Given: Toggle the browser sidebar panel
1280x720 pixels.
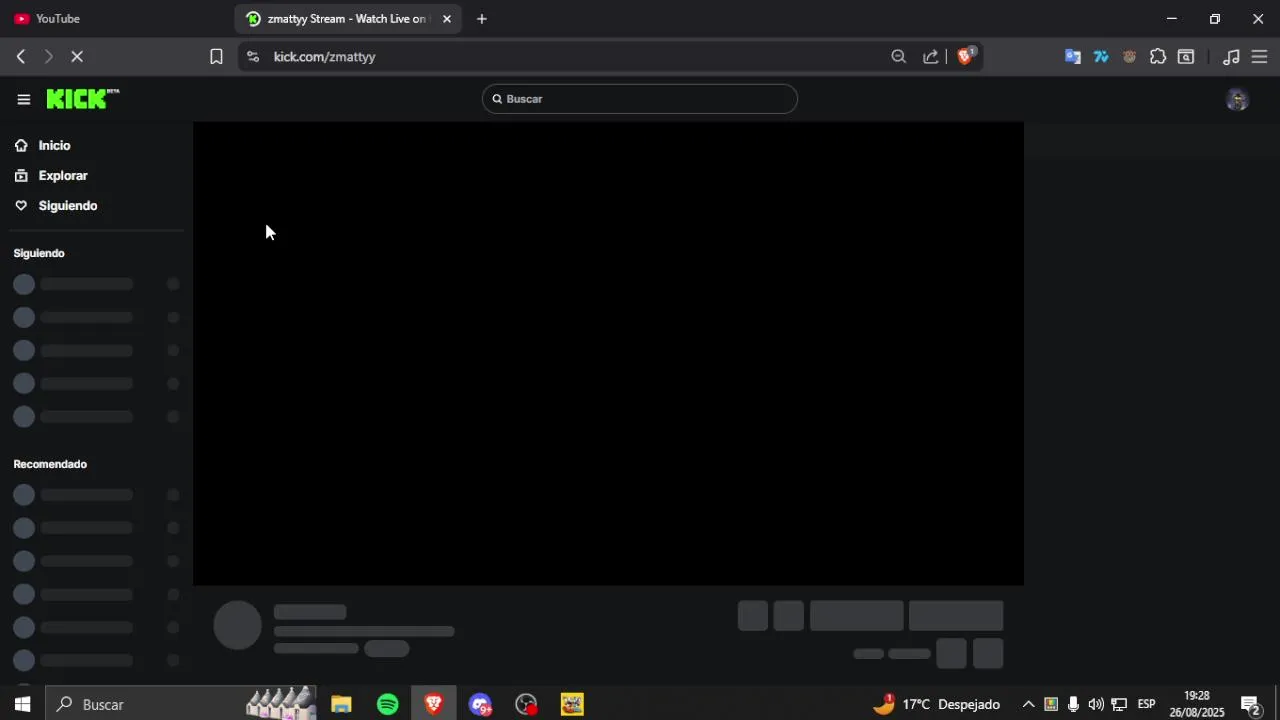Looking at the screenshot, I should 1186,57.
